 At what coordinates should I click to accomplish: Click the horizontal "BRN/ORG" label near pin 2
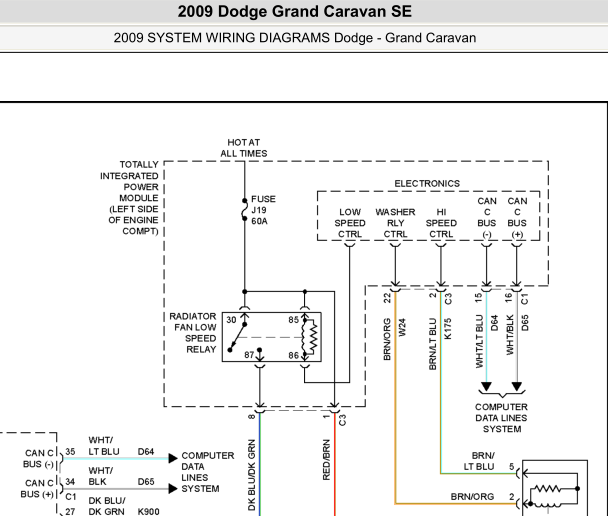[472, 497]
